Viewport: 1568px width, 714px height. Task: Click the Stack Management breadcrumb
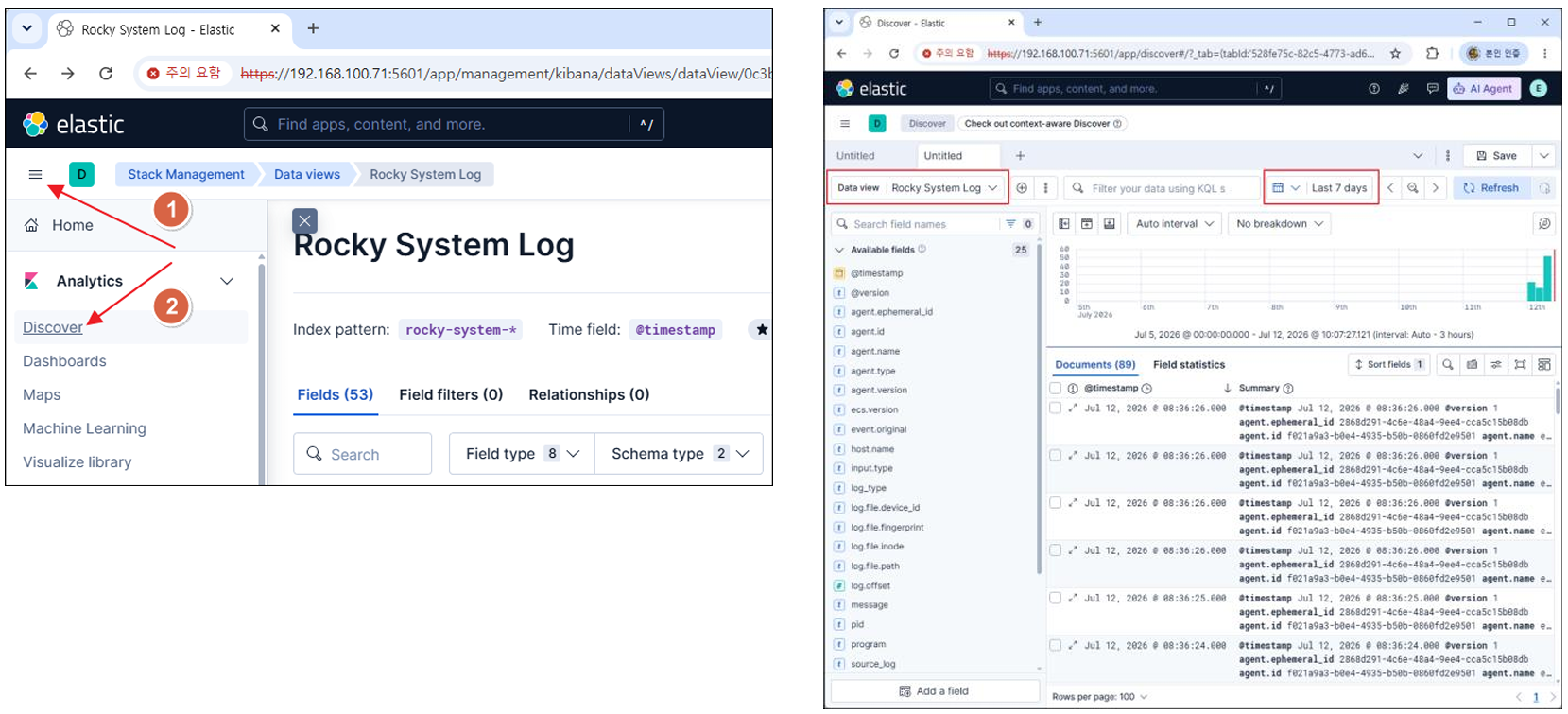[x=186, y=174]
